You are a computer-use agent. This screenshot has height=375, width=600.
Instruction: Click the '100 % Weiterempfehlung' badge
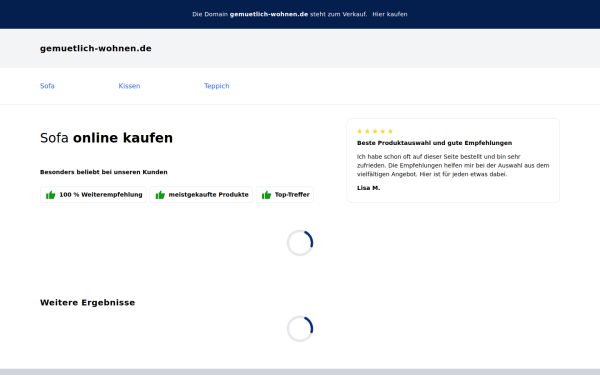click(93, 195)
